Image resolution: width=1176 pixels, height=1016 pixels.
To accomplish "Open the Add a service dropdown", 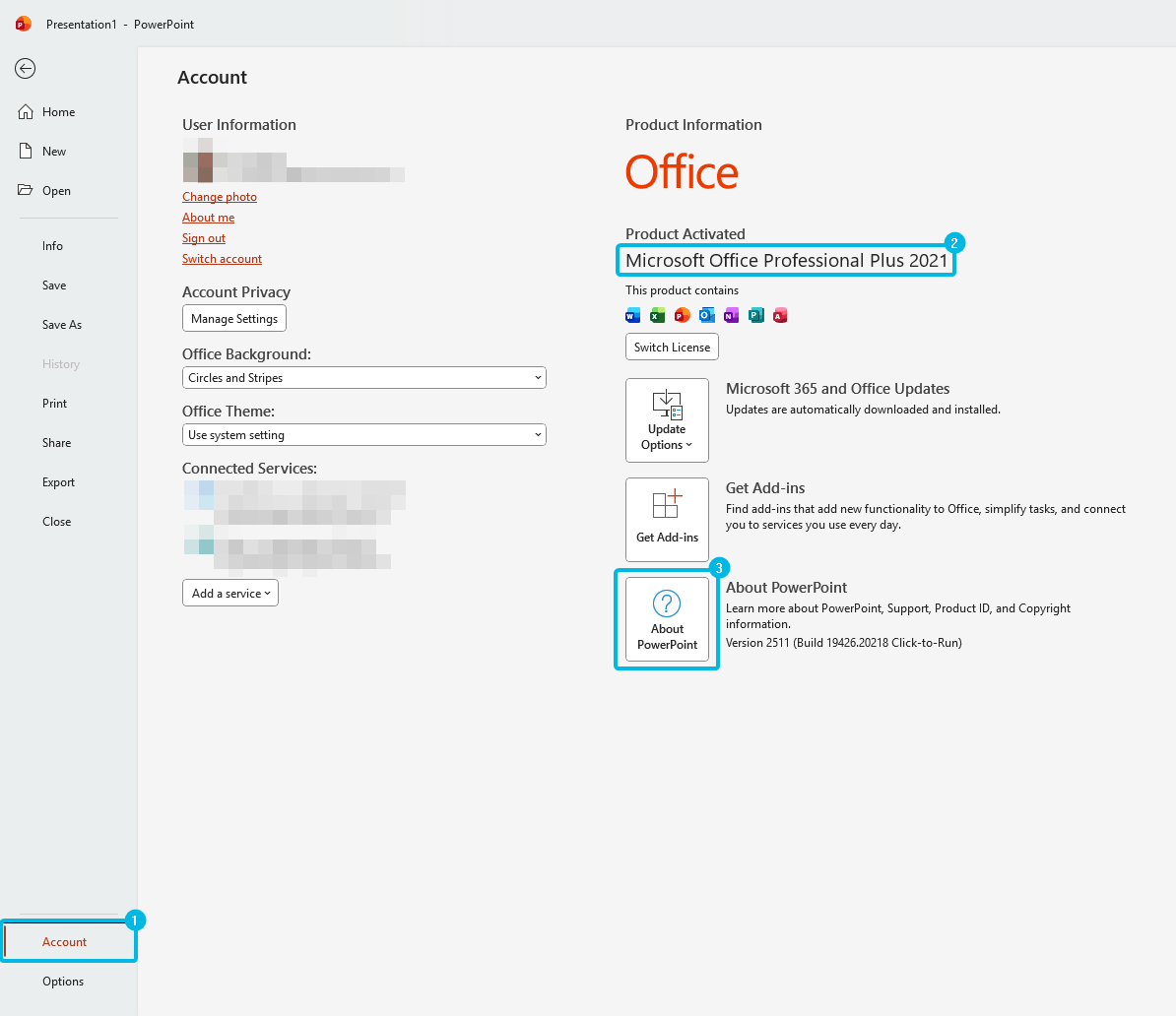I will point(230,593).
